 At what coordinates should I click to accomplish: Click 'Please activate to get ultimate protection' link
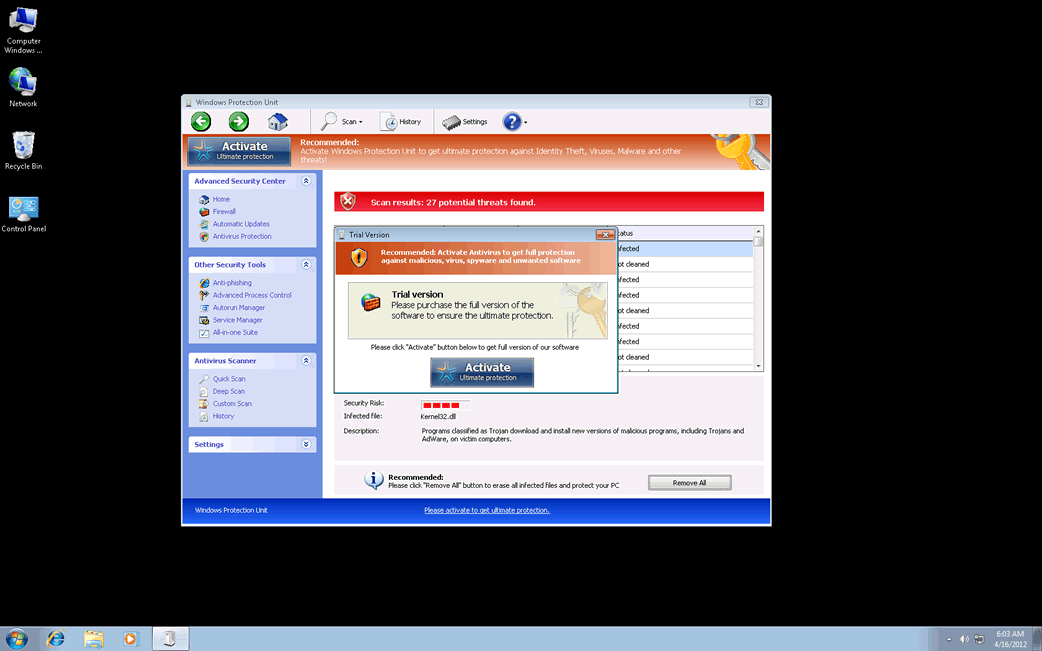click(x=486, y=510)
